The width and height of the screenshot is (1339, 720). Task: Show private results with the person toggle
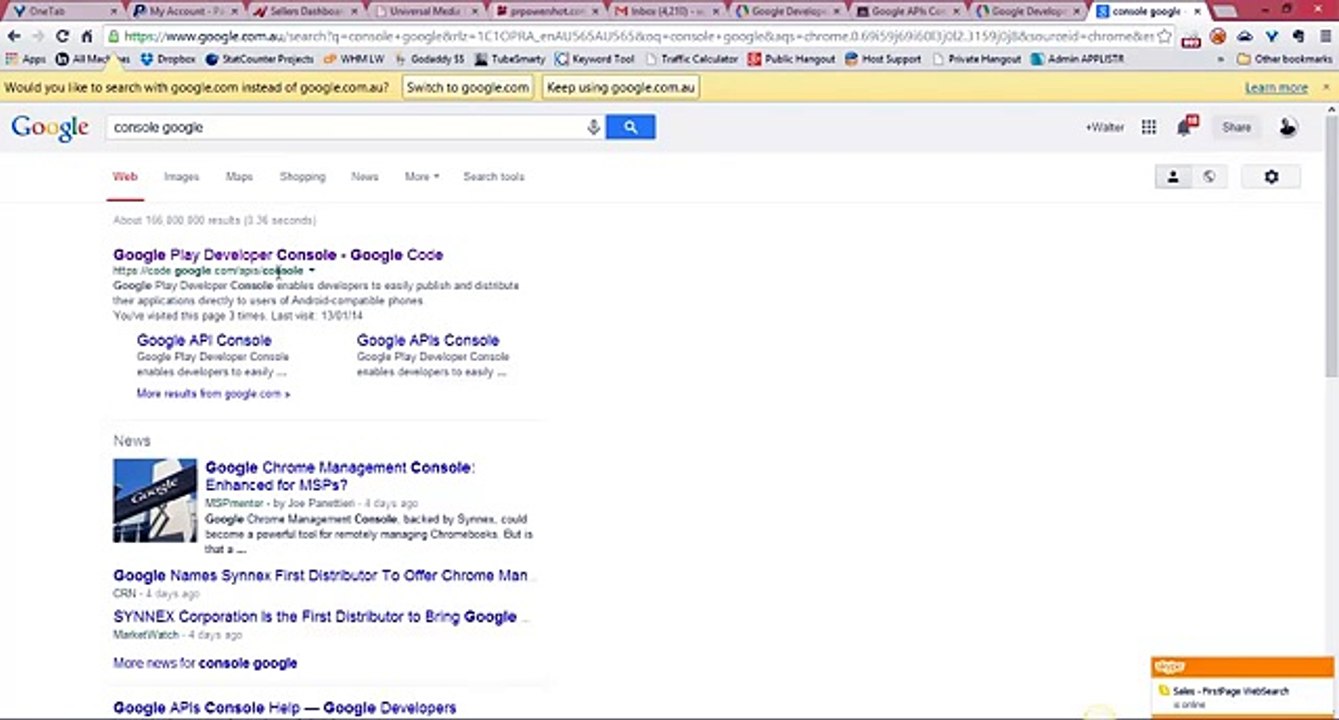pos(1173,177)
